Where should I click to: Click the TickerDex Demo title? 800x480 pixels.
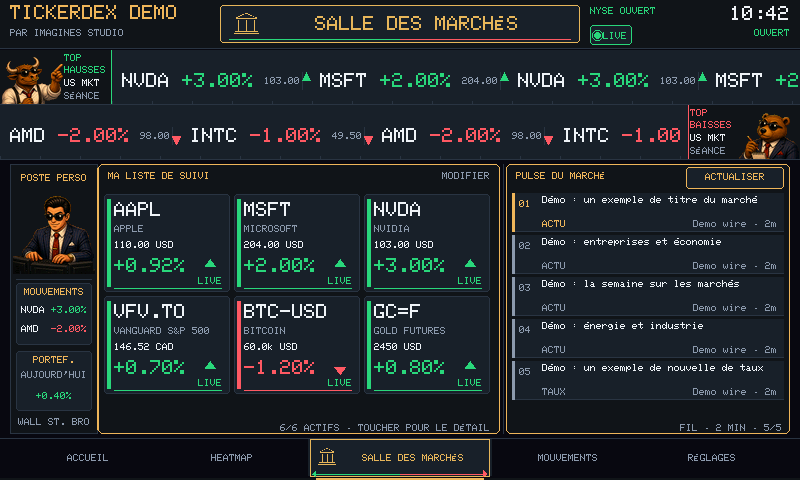tap(93, 12)
